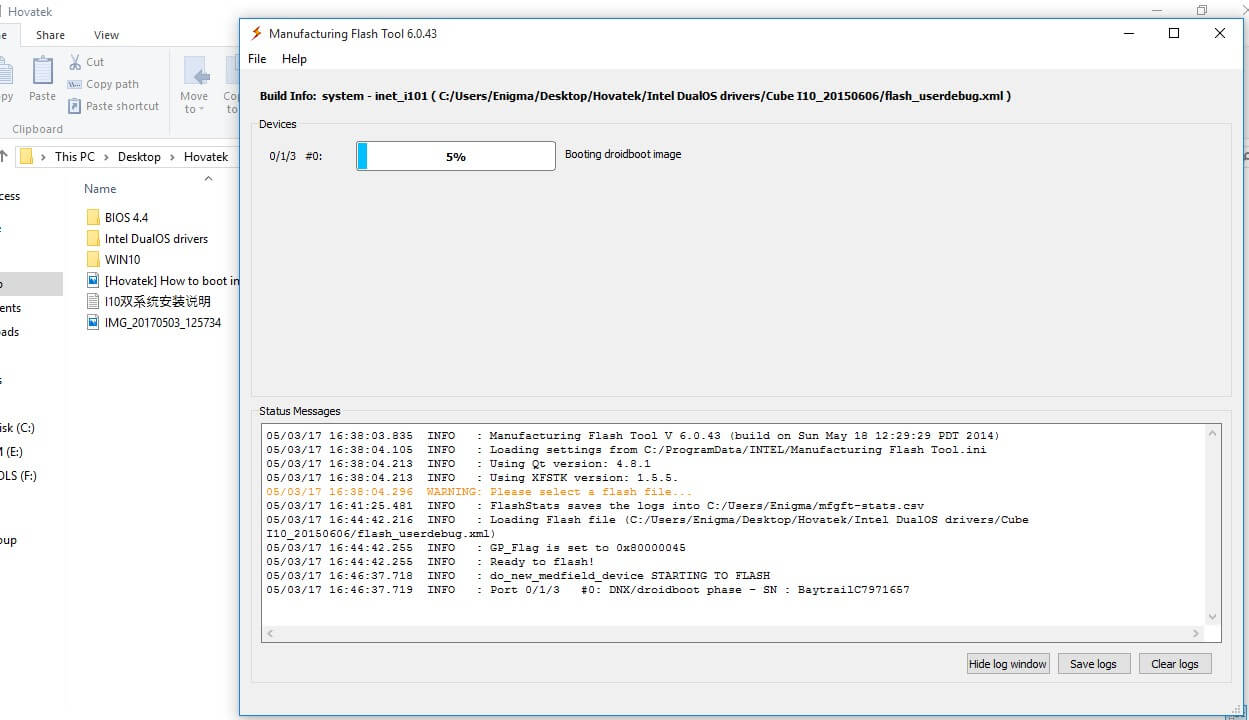Screen dimensions: 1249x720
Task: Click Hide log window button
Action: [1007, 663]
